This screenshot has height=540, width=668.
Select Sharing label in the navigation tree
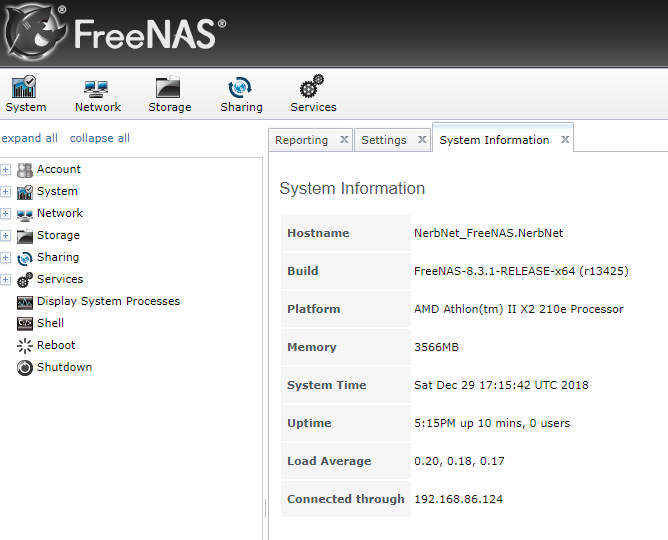click(58, 258)
